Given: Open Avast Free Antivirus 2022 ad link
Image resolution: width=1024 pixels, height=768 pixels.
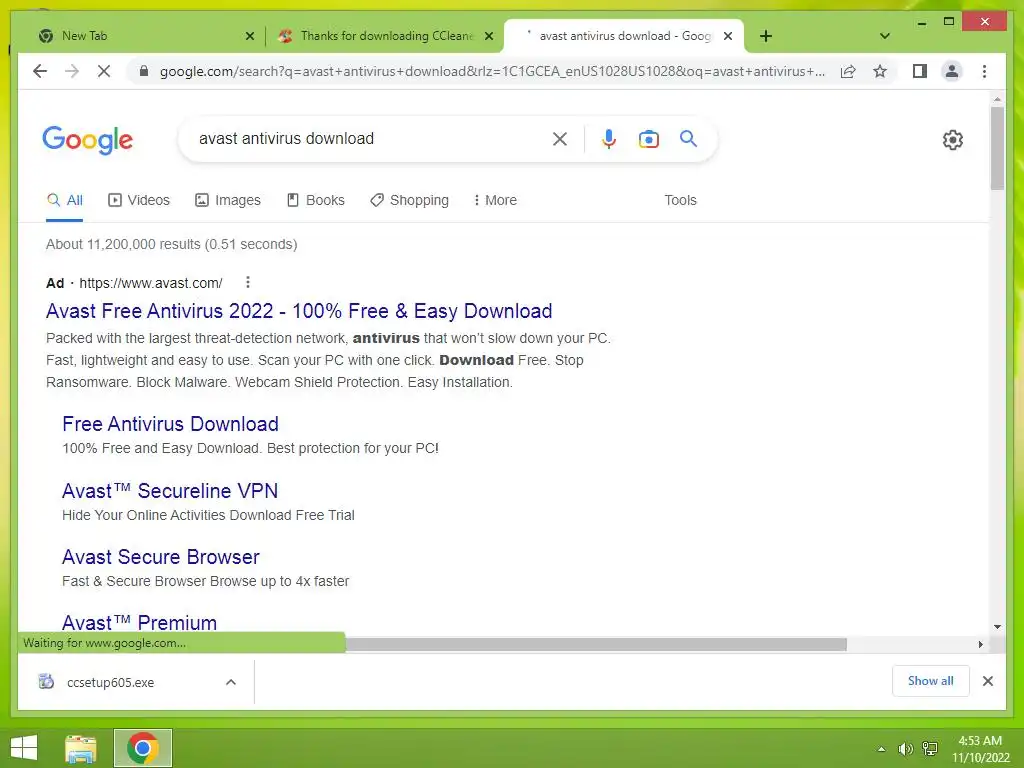Looking at the screenshot, I should click(299, 311).
